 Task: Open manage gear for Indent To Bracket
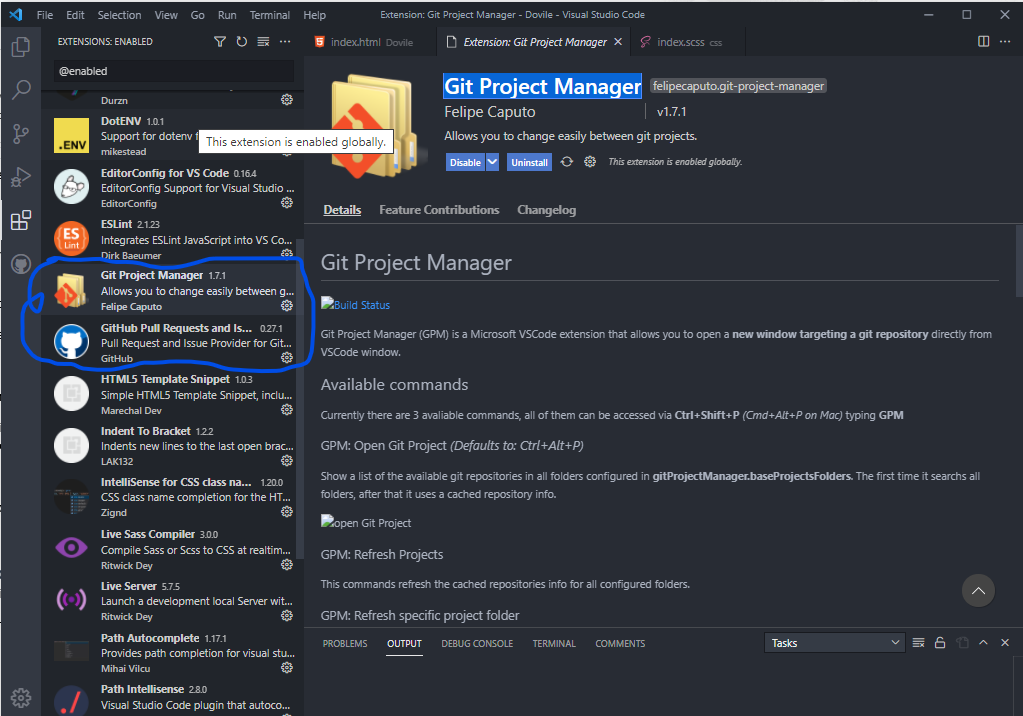pyautogui.click(x=286, y=460)
